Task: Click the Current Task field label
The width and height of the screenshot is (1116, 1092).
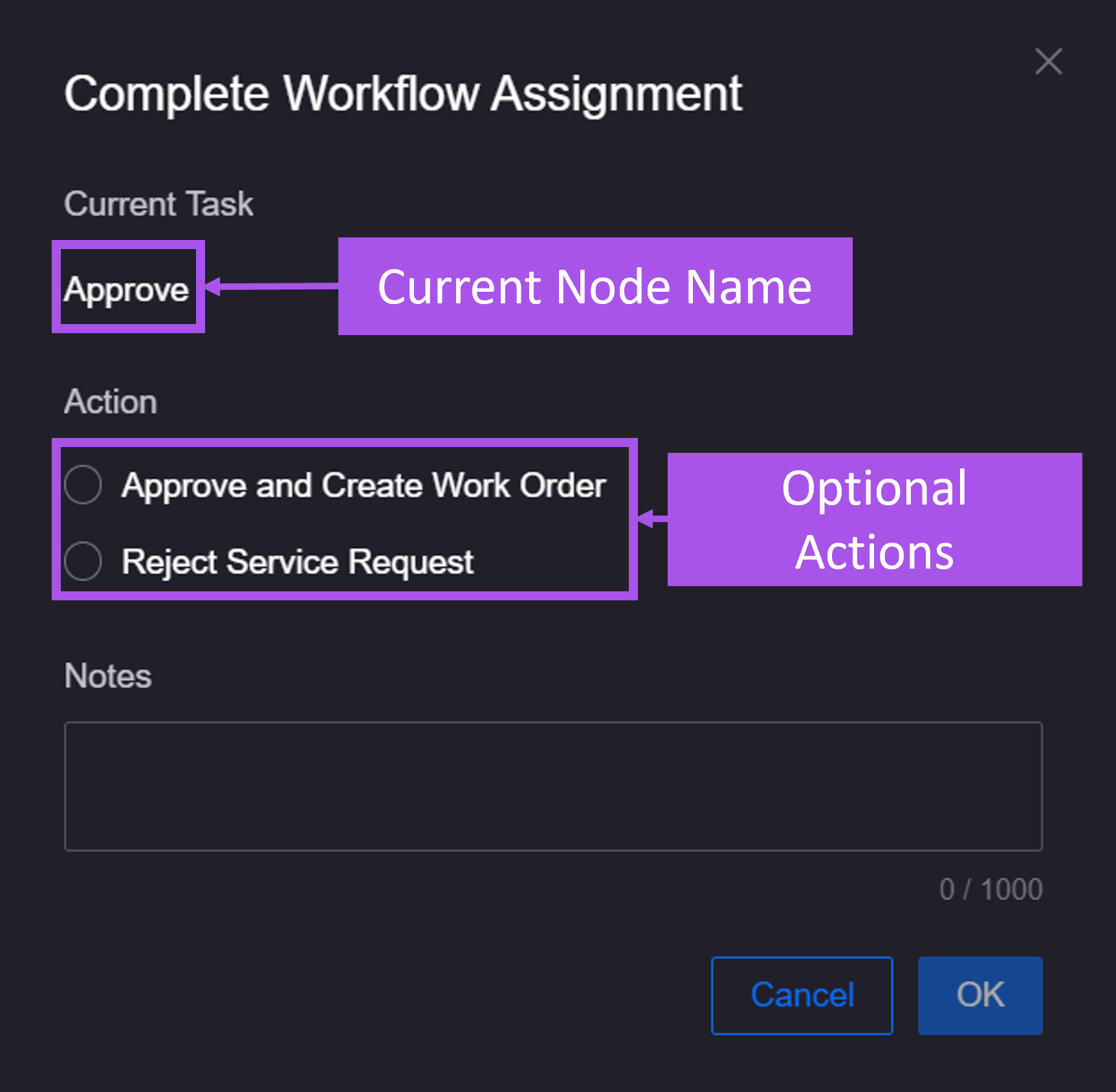Action: click(x=159, y=204)
